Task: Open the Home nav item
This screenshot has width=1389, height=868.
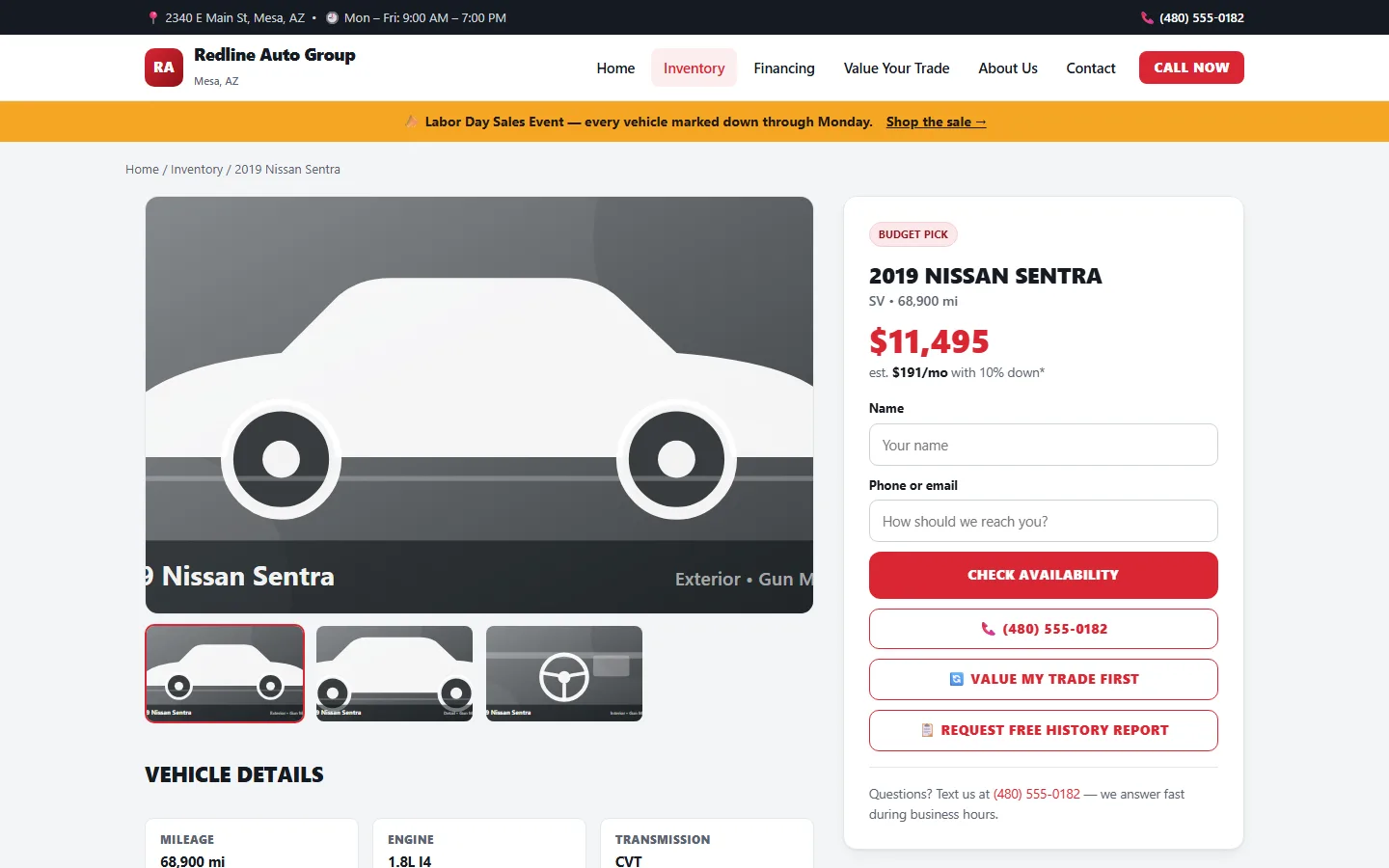Action: point(615,68)
